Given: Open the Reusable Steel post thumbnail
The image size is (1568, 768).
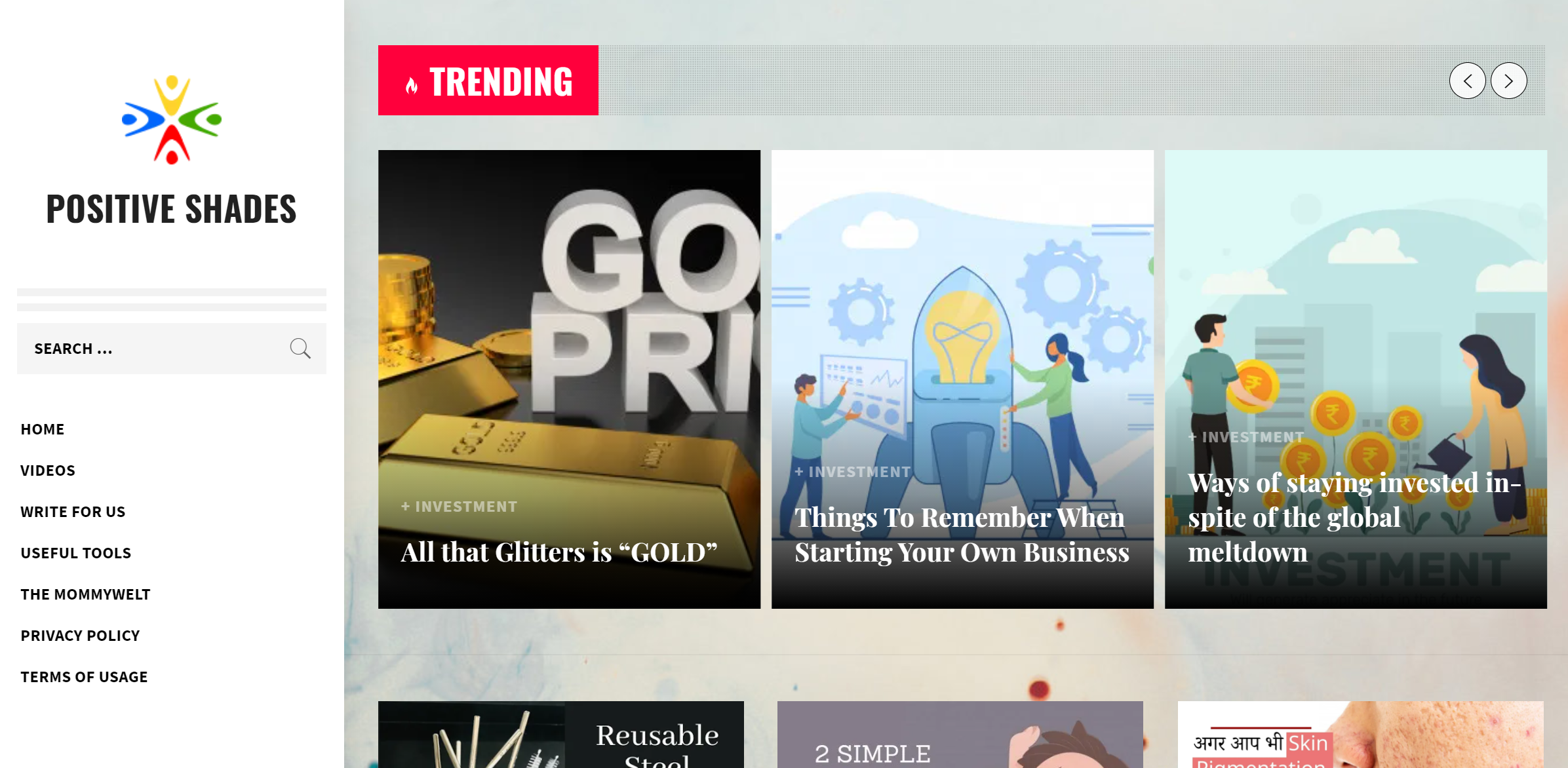Looking at the screenshot, I should (561, 735).
